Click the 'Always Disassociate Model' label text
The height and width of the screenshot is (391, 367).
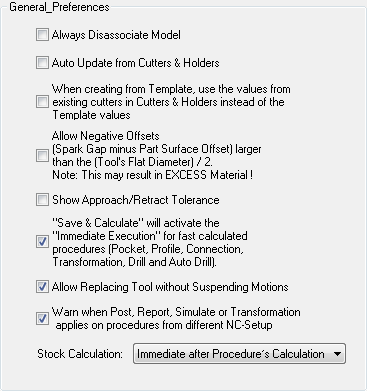(x=116, y=35)
